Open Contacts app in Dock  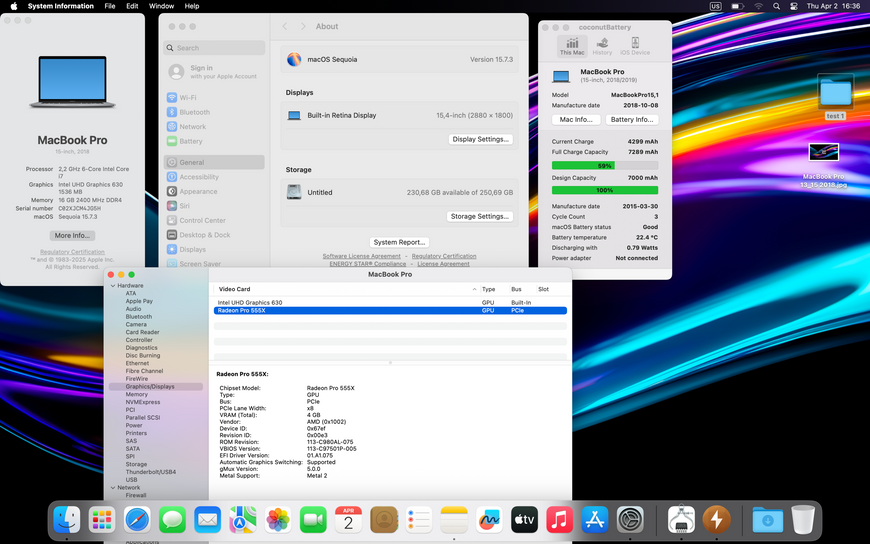point(384,520)
